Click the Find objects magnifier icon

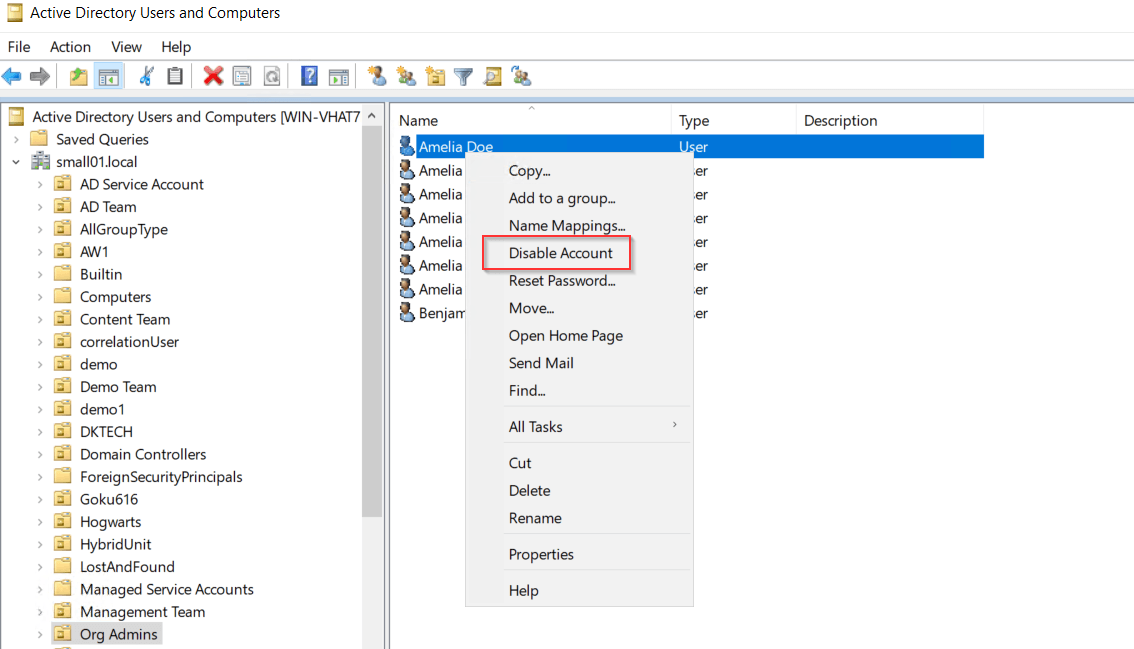(x=493, y=76)
